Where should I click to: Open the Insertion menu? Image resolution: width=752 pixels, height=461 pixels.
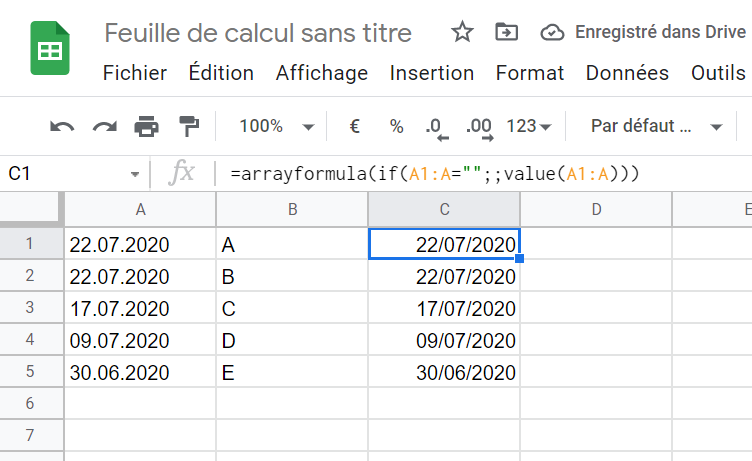(x=432, y=73)
